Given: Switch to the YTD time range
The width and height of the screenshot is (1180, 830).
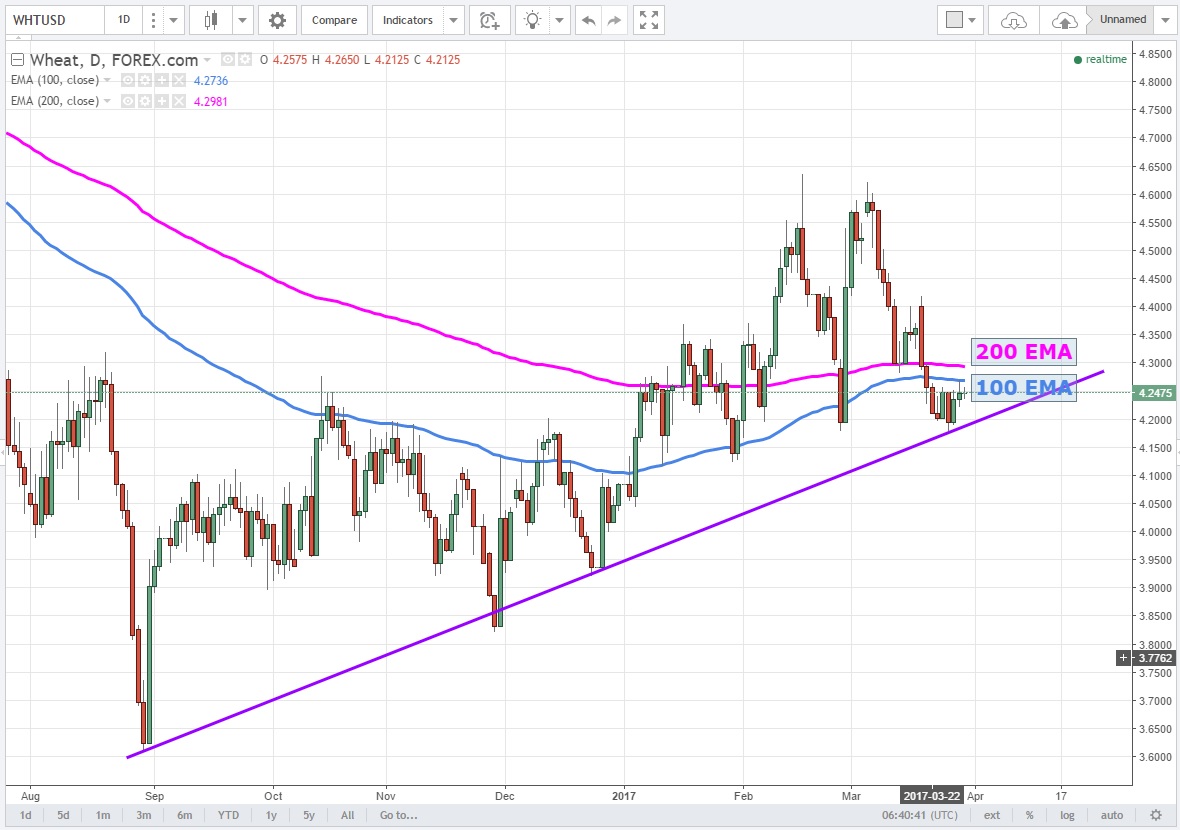Looking at the screenshot, I should coord(229,815).
